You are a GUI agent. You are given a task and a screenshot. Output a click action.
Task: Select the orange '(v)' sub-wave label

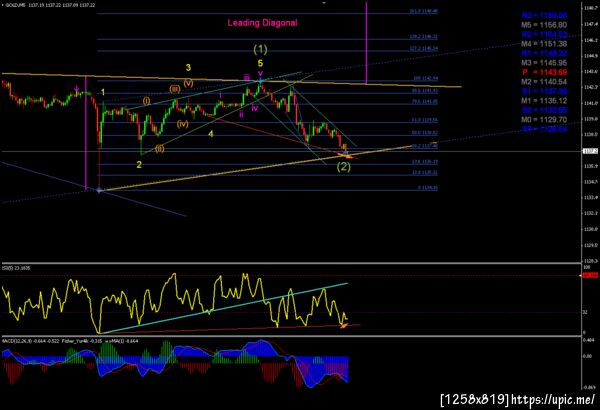click(189, 83)
